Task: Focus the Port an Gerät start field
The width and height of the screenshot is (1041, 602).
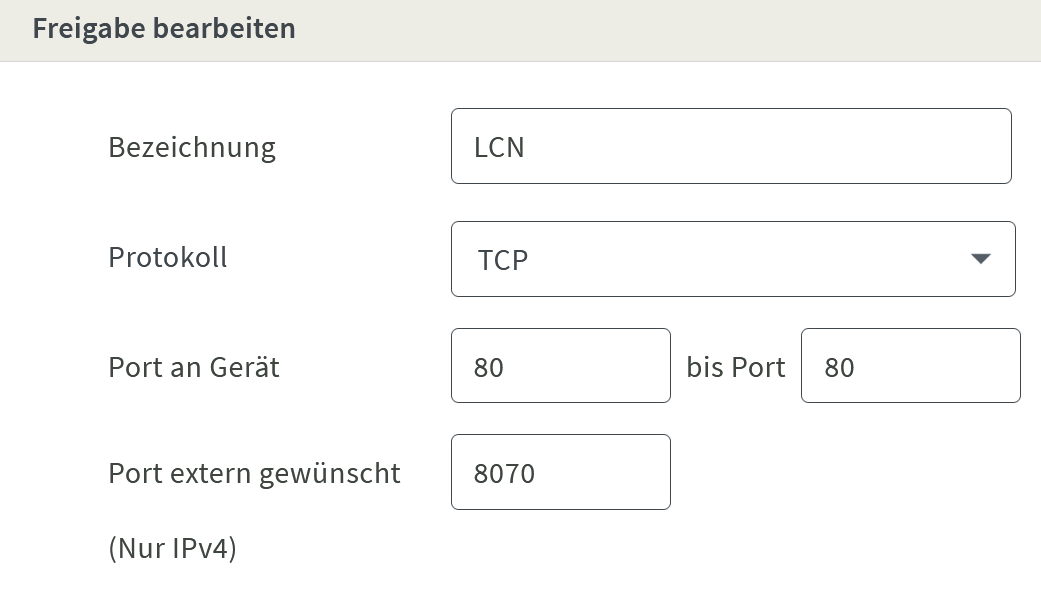Action: tap(560, 366)
